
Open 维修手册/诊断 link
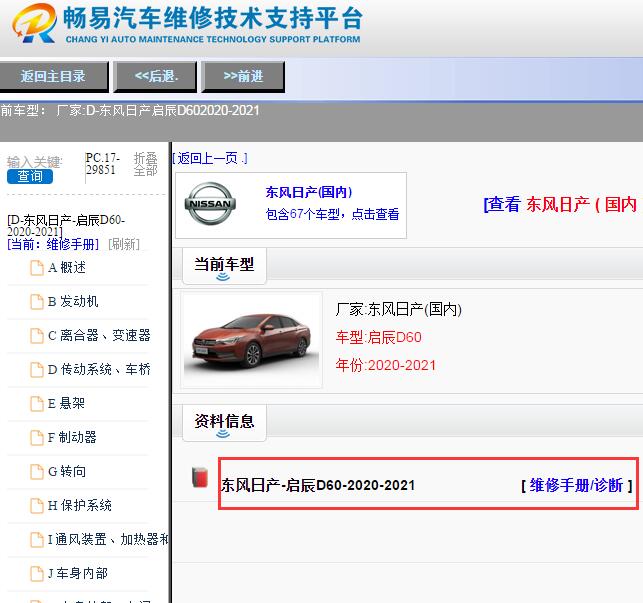pyautogui.click(x=577, y=486)
